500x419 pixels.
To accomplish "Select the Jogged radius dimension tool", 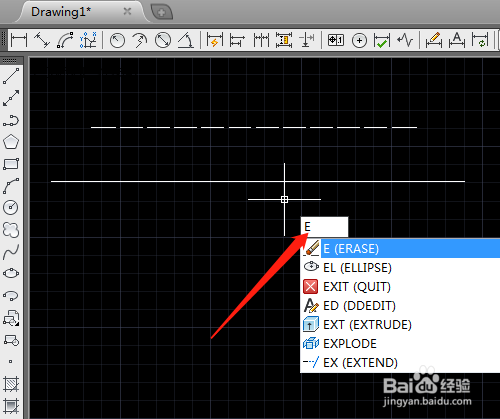I will 140,40.
